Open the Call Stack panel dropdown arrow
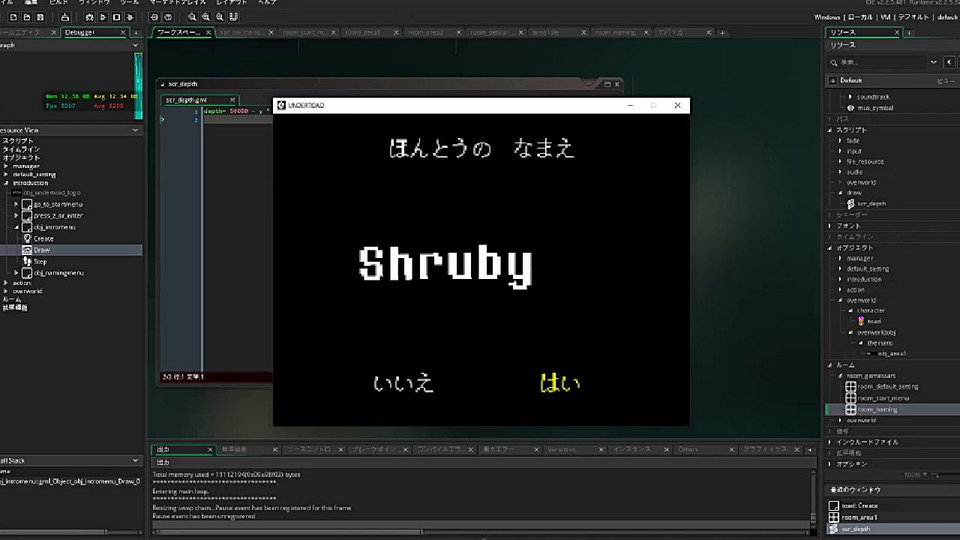The image size is (960, 540). [x=135, y=460]
